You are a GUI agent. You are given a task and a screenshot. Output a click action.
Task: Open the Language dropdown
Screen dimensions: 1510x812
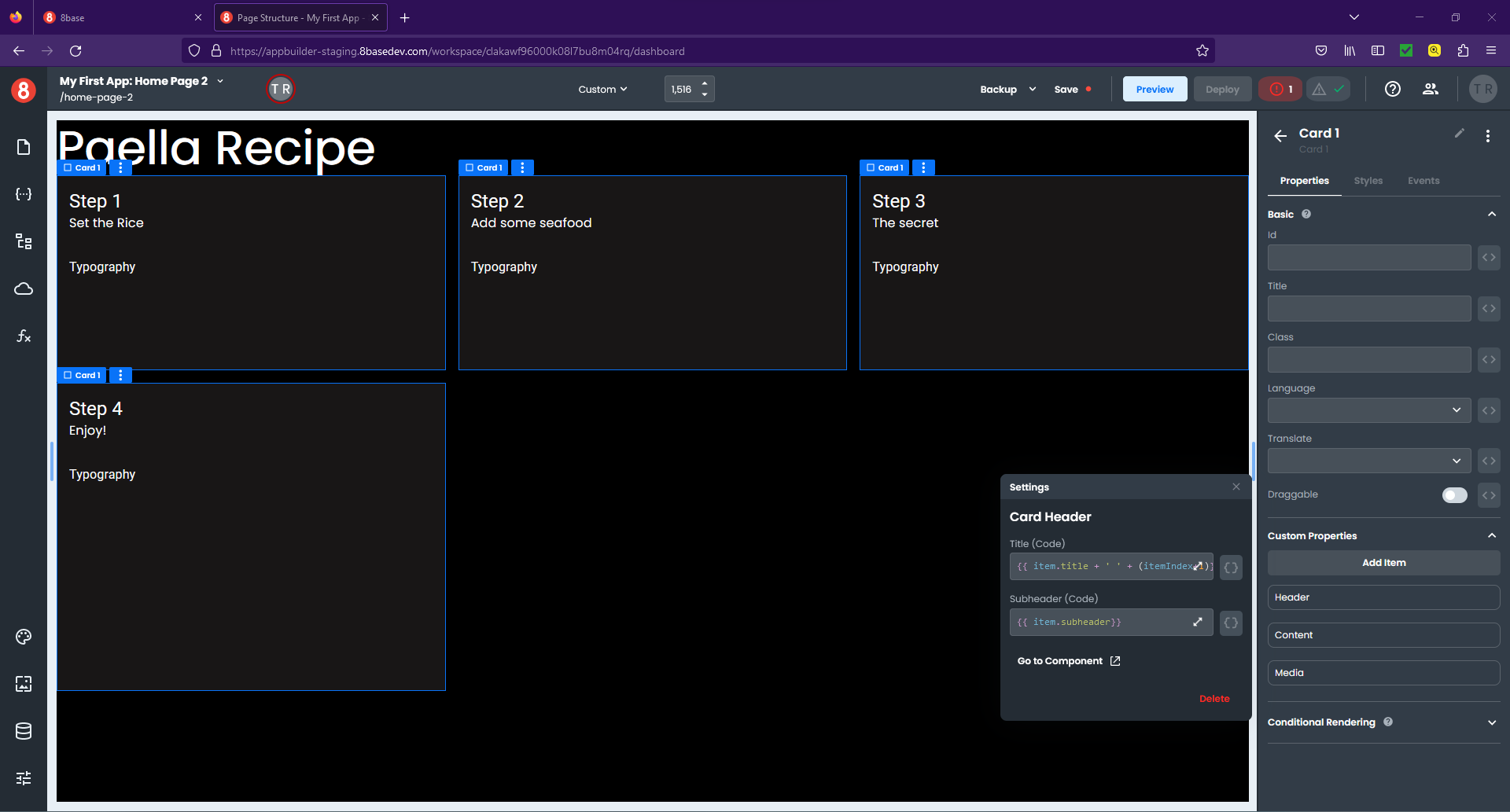(x=1368, y=410)
